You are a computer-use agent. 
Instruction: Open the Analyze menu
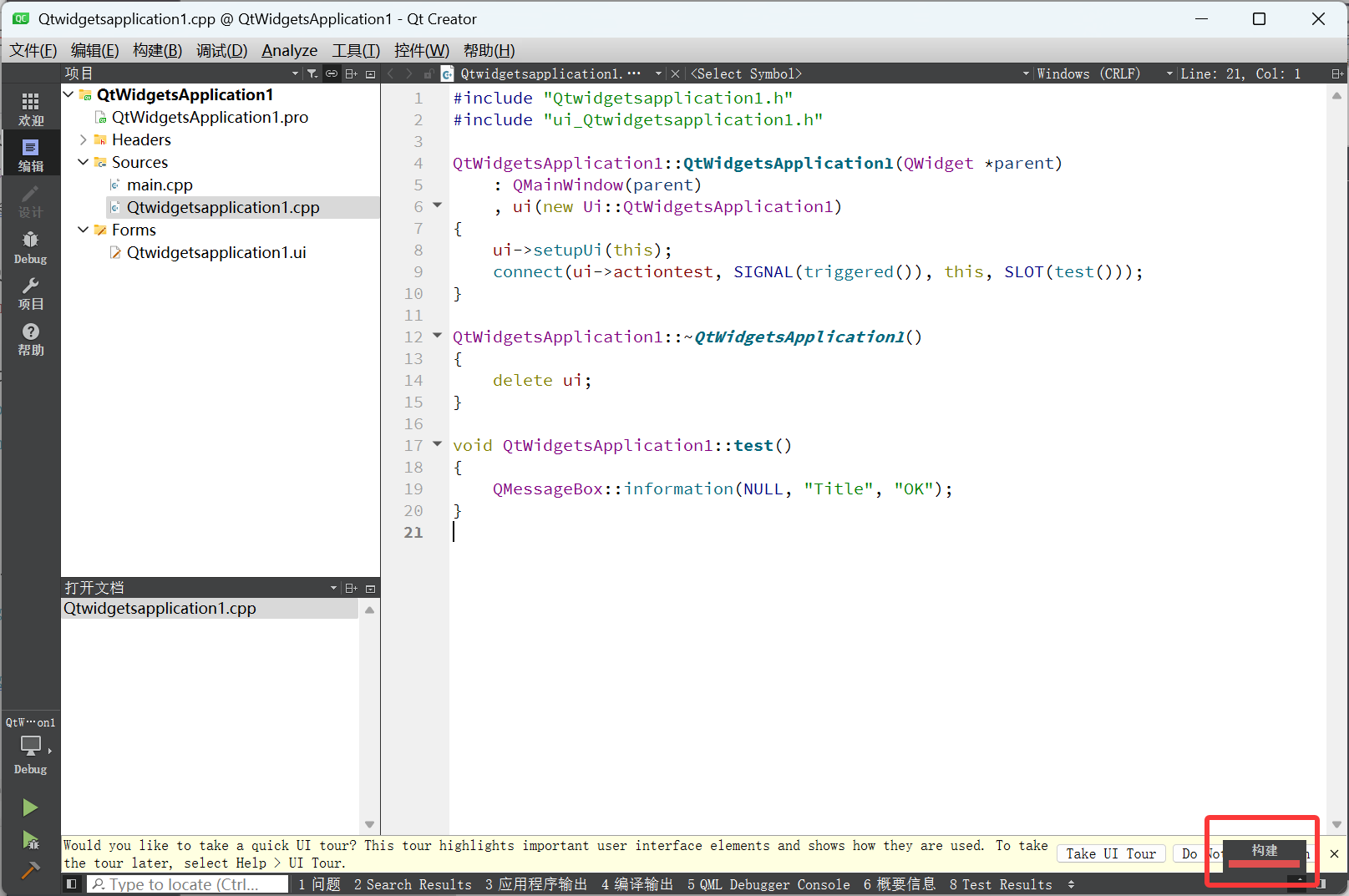[x=290, y=50]
